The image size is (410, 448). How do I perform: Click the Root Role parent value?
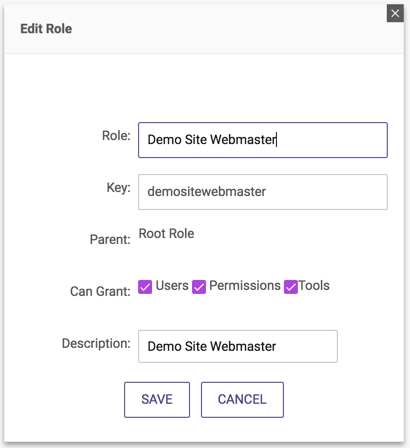click(166, 234)
